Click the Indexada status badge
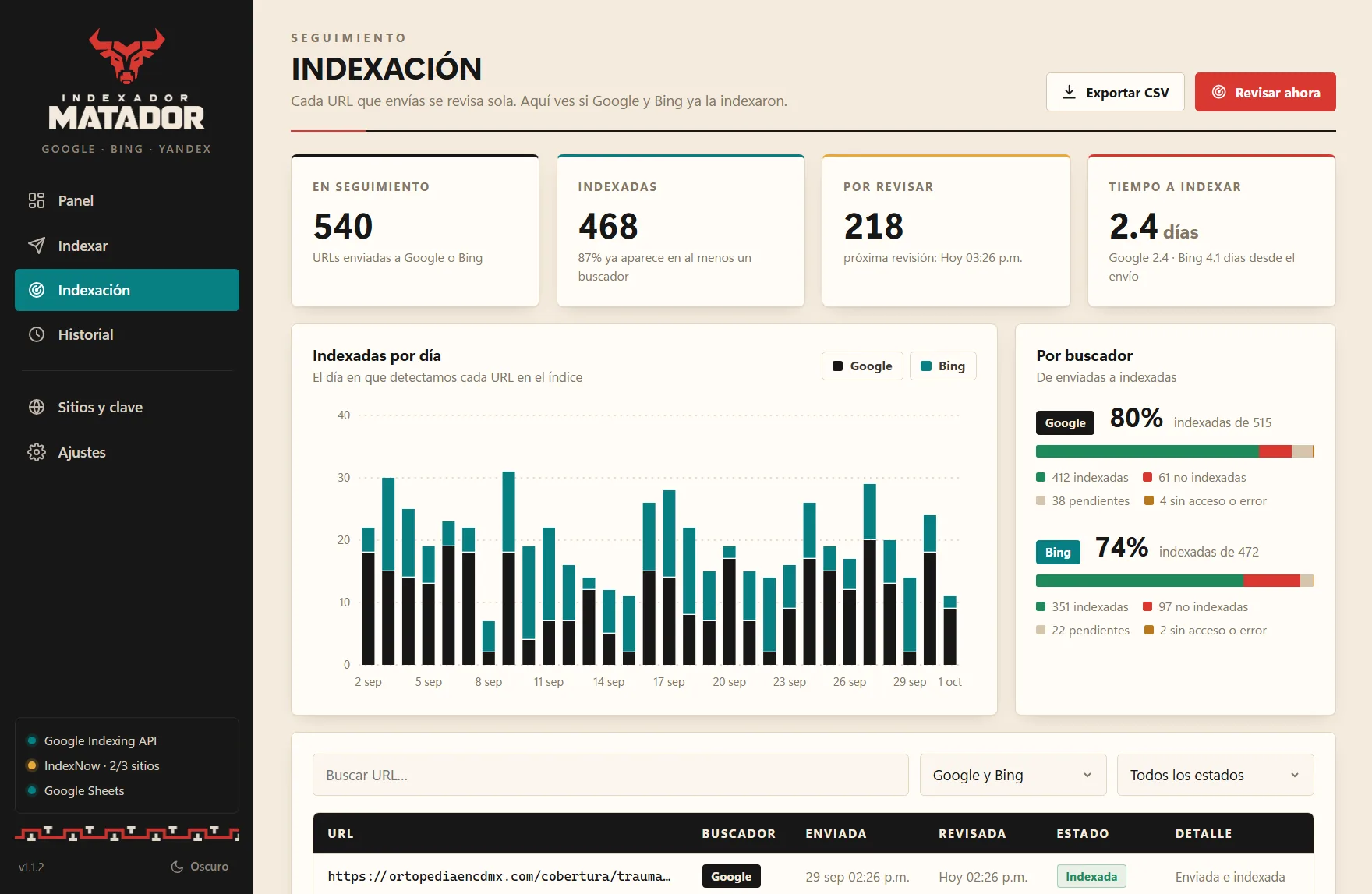 click(1091, 876)
